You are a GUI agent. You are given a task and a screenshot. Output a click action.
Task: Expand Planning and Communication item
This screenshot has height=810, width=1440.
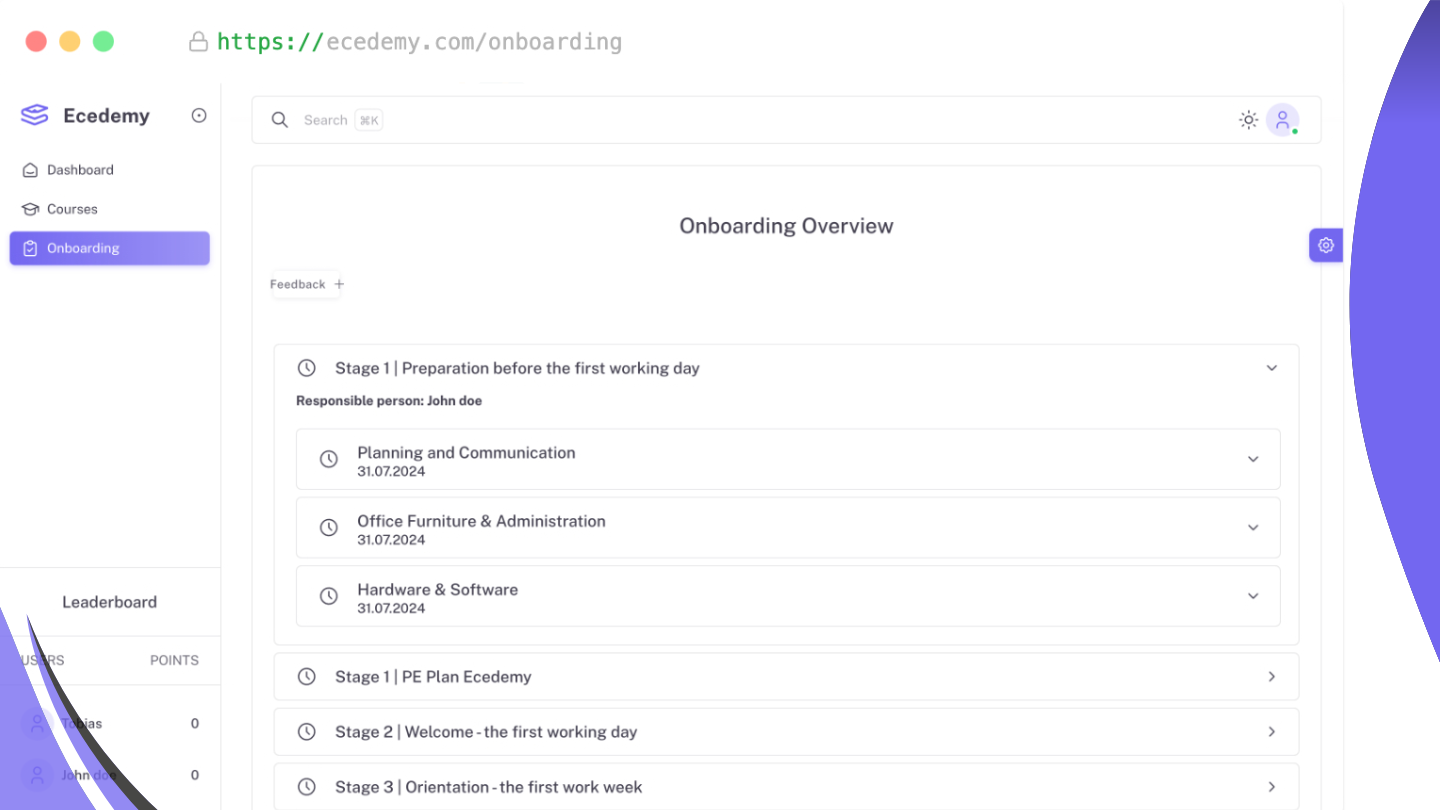1253,459
